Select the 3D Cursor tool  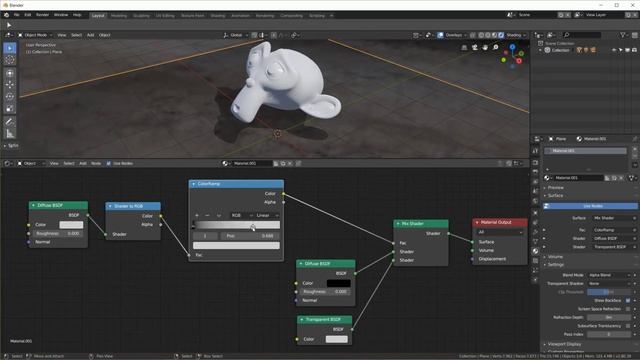tap(10, 60)
